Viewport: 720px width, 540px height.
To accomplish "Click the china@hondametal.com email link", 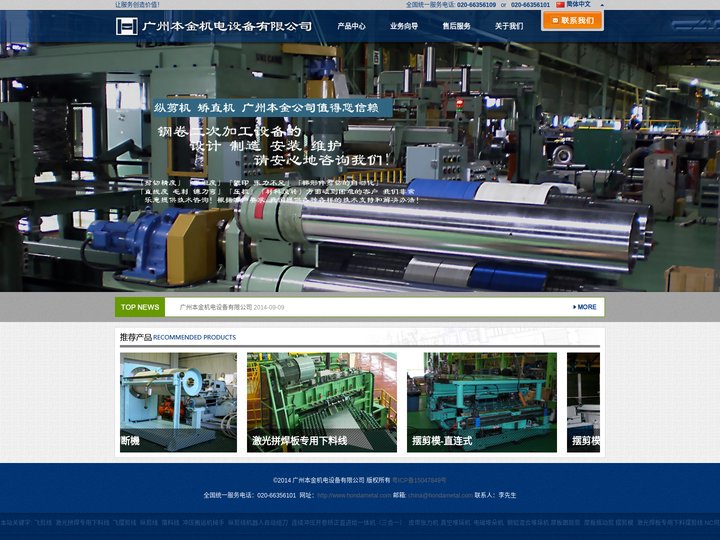I will 440,495.
